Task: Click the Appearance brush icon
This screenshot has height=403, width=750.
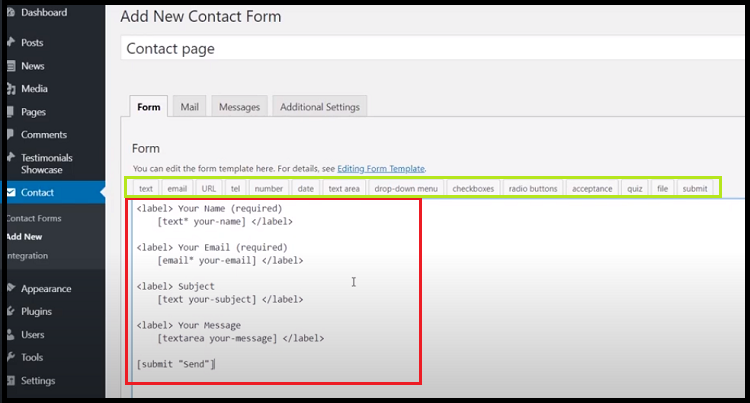Action: (x=10, y=289)
